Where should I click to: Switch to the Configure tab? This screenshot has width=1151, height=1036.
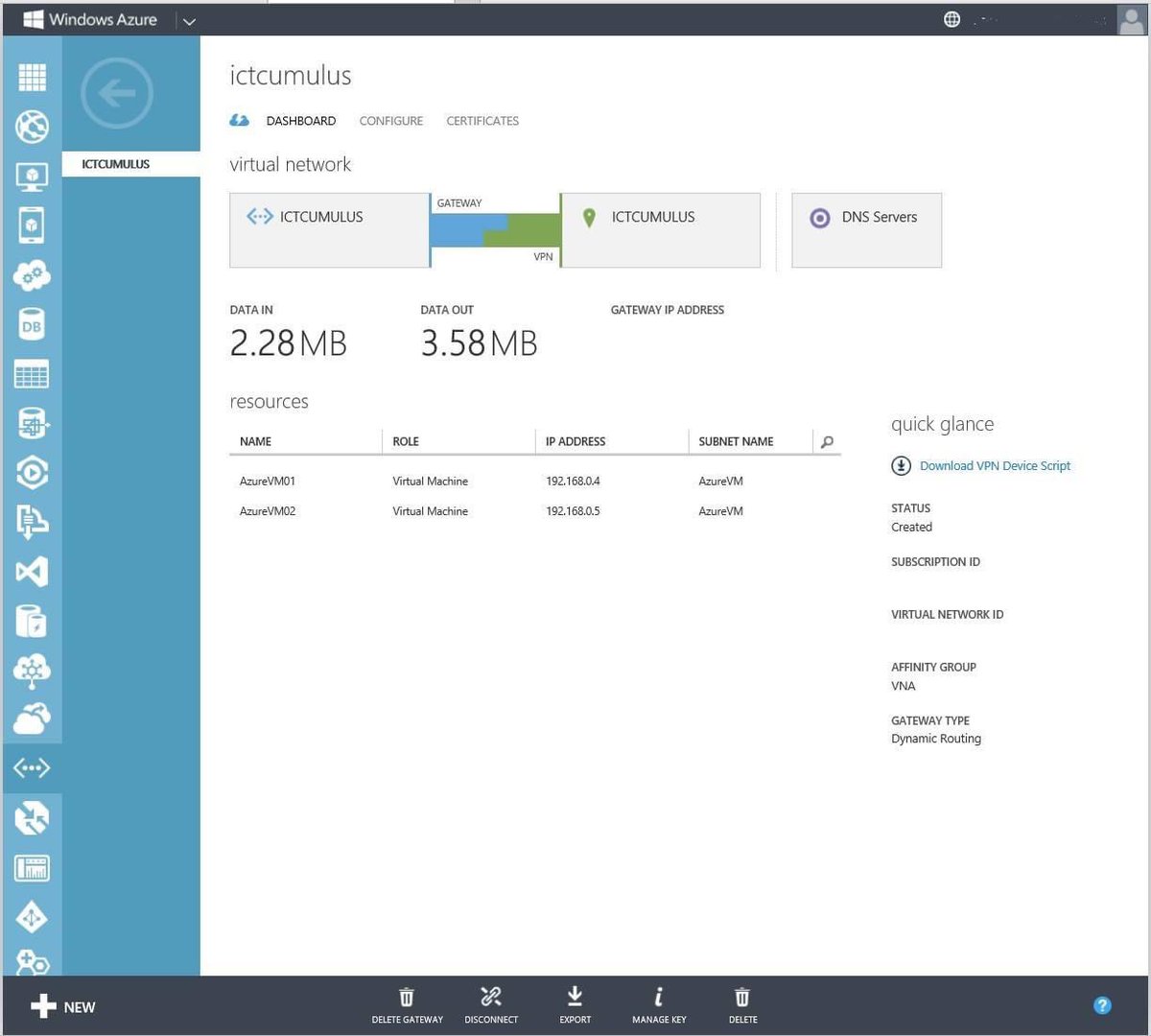pos(390,121)
